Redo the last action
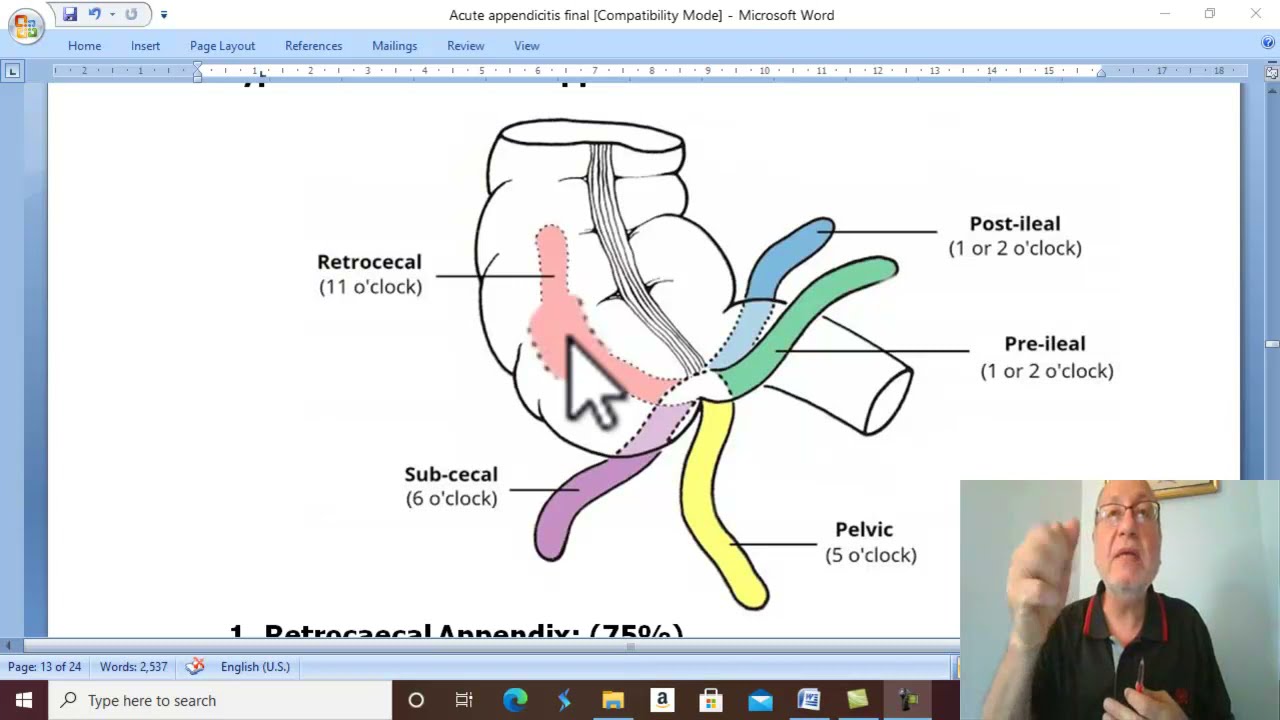Screen dimensions: 1280x720 pyautogui.click(x=131, y=14)
